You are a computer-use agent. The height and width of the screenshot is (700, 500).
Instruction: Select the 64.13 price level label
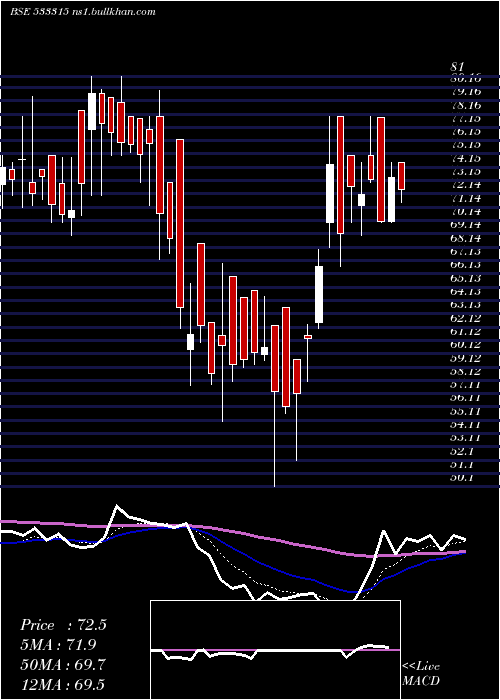tap(465, 292)
